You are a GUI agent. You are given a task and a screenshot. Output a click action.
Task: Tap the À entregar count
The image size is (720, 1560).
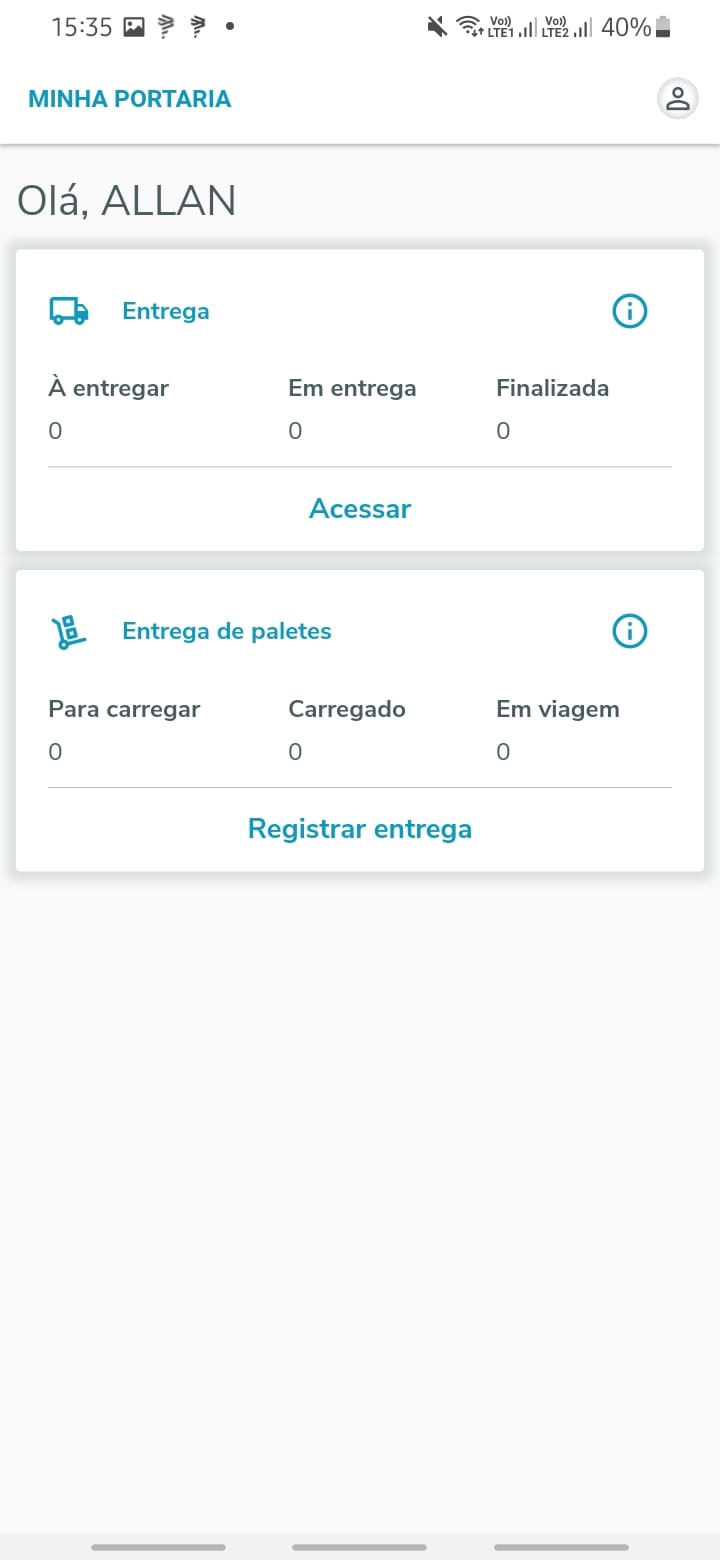[x=55, y=431]
